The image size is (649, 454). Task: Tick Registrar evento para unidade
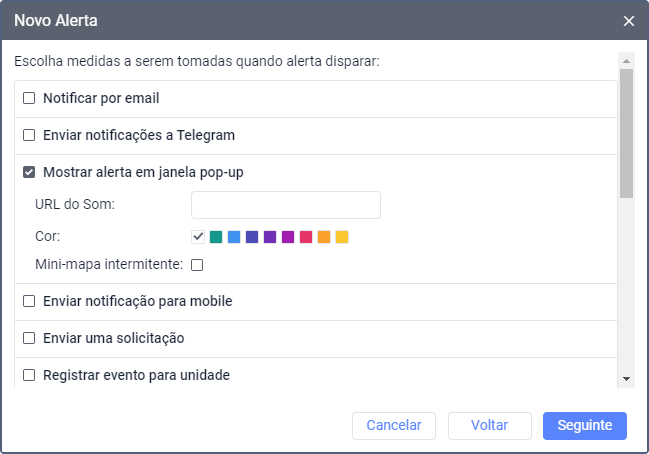29,375
